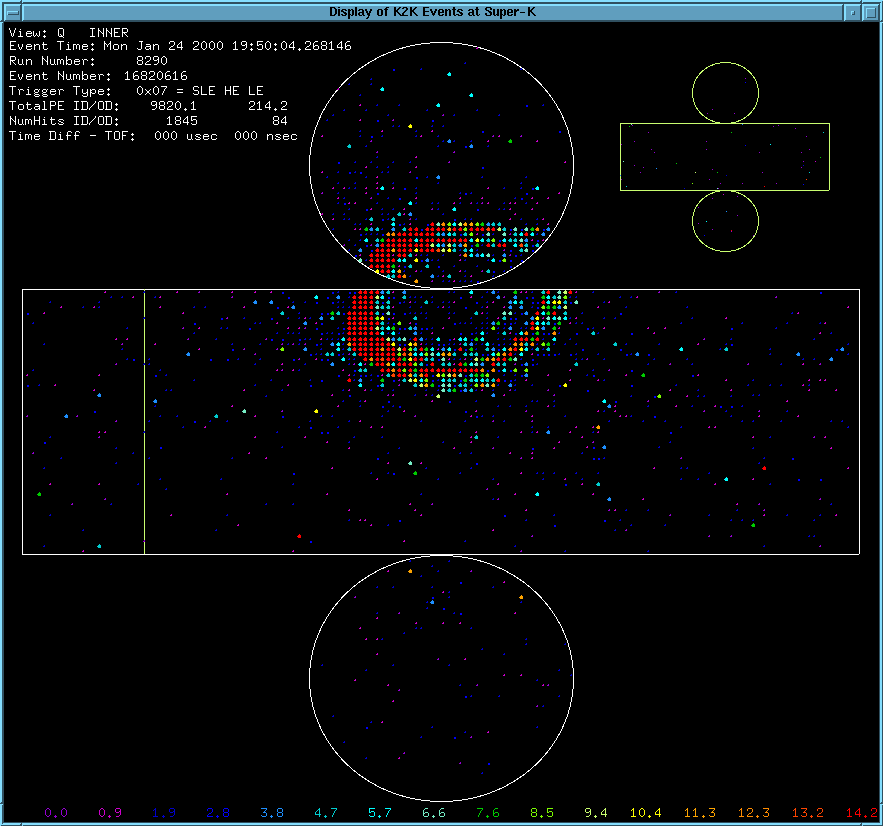The width and height of the screenshot is (883, 826).
Task: Click the 13.2 color scale value
Action: coord(808,813)
